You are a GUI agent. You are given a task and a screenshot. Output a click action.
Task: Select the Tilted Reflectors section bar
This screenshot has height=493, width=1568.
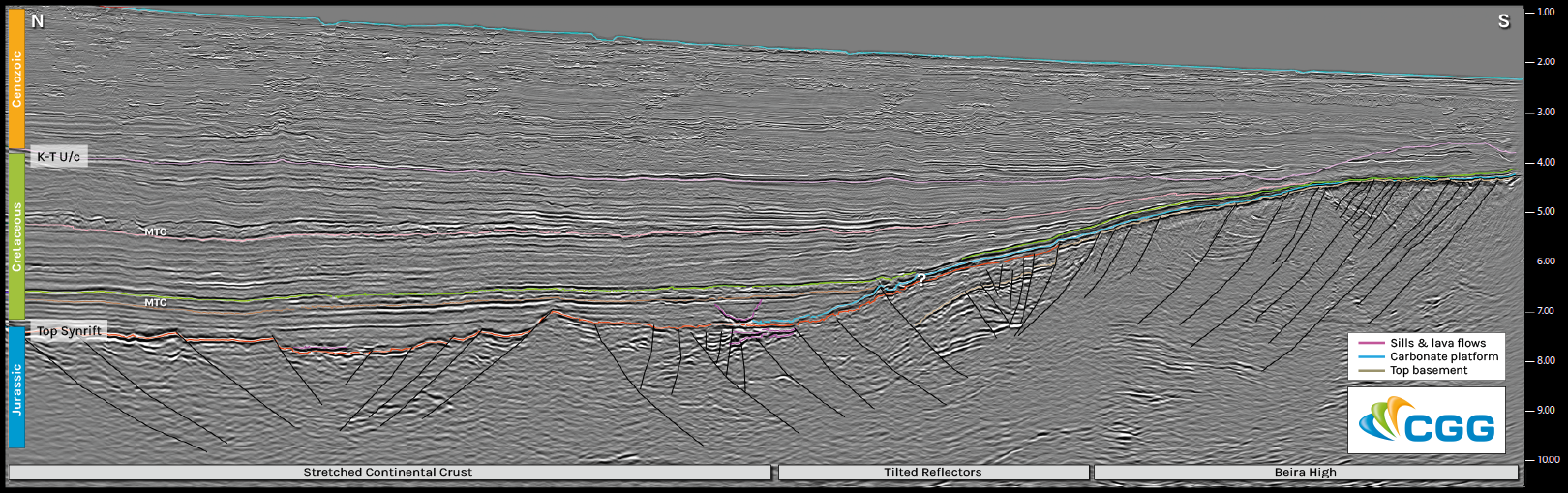pyautogui.click(x=933, y=473)
